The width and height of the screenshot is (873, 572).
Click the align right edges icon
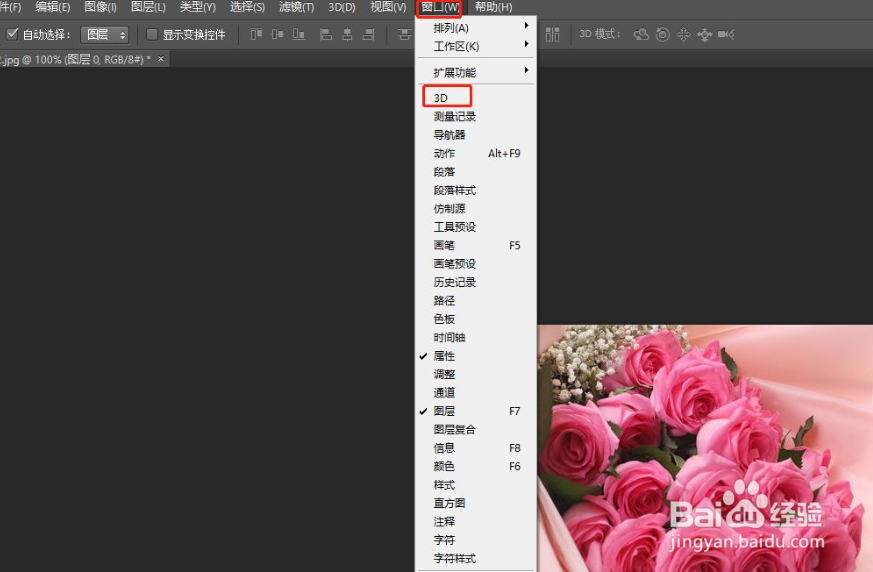click(368, 35)
